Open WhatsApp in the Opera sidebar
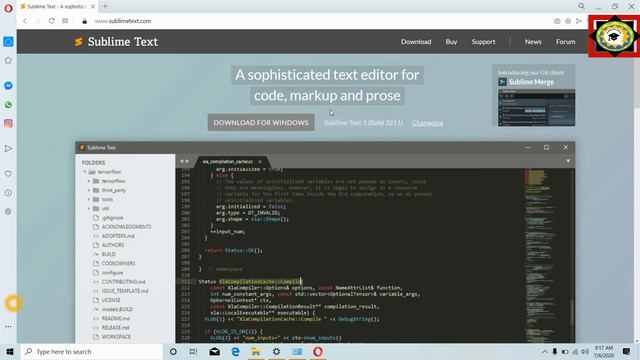Viewport: 640px width, 360px height. click(x=8, y=105)
